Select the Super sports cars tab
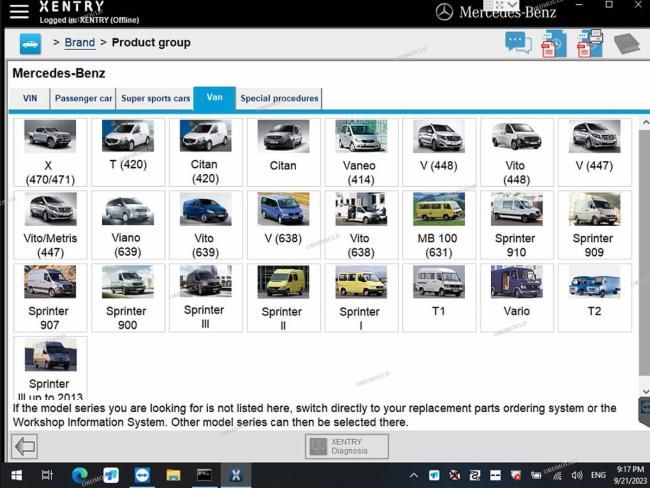Image resolution: width=650 pixels, height=488 pixels. [155, 99]
